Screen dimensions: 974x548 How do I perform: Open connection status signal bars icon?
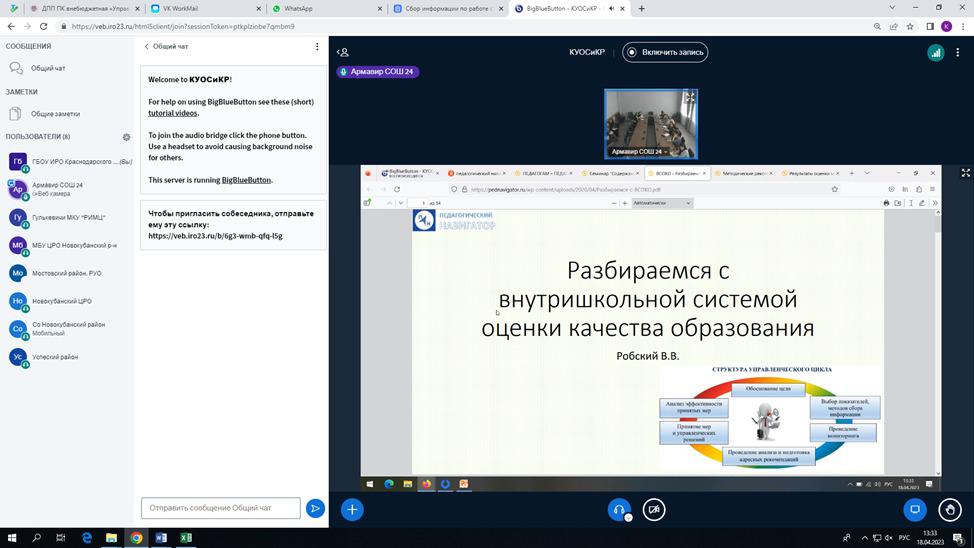tap(935, 53)
